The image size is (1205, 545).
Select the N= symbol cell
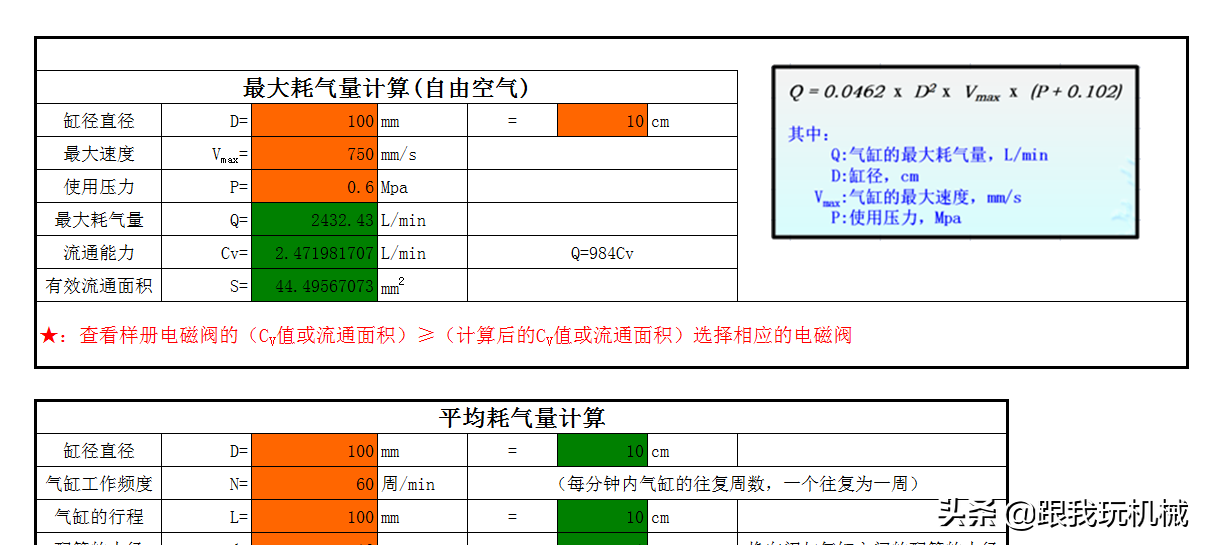(207, 484)
